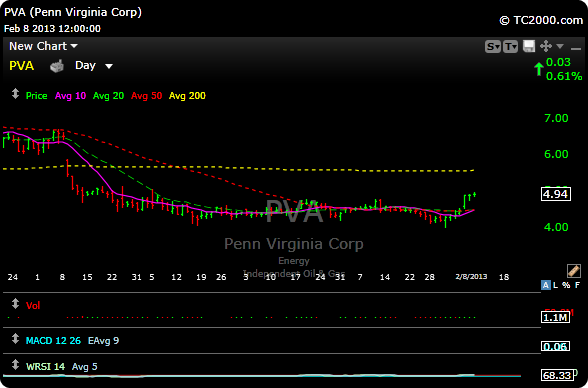Click the 68.33 WRSI value box
Image resolution: width=588 pixels, height=388 pixels.
coord(557,375)
